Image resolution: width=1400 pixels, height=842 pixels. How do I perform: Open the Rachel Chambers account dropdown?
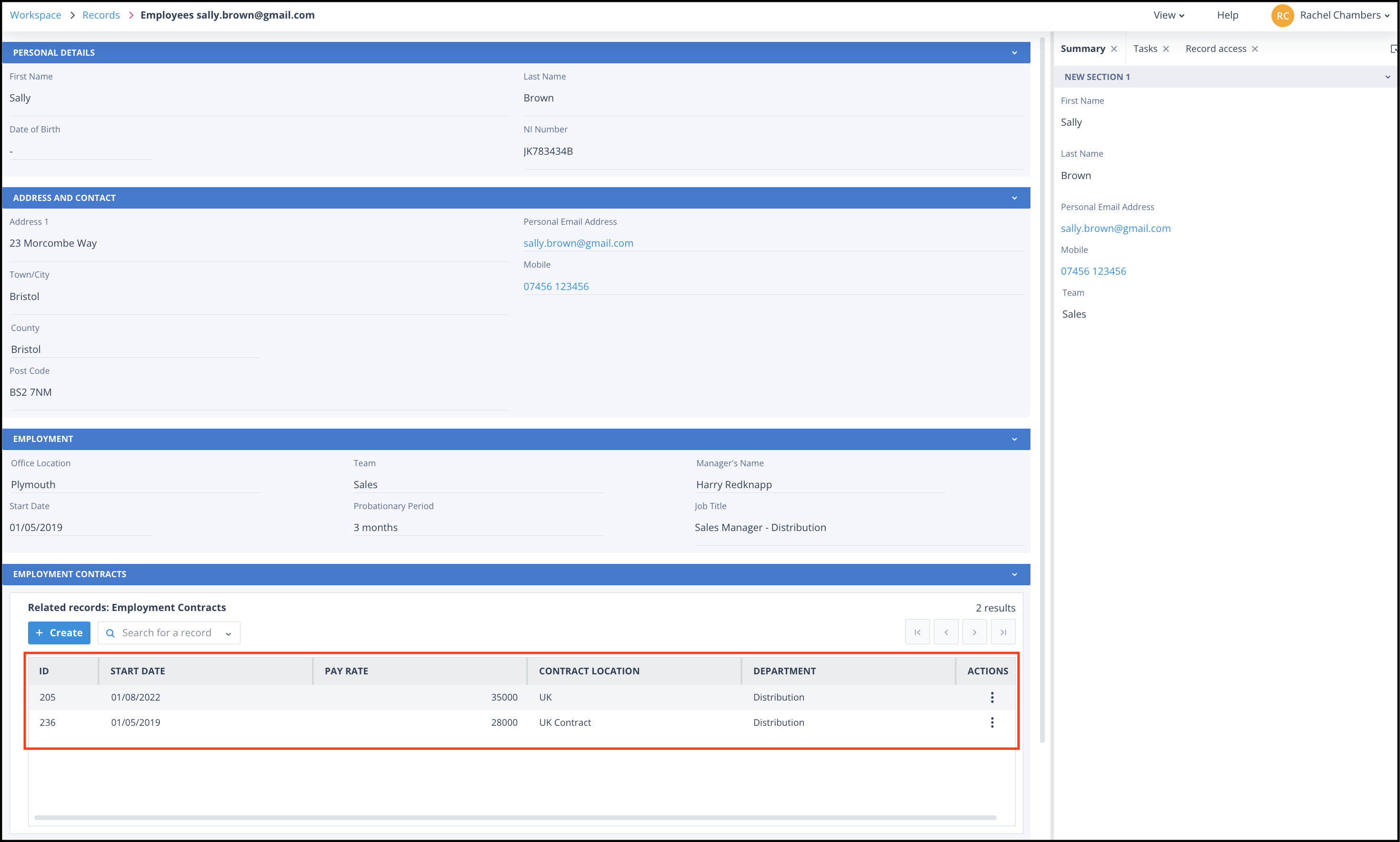[x=1344, y=15]
